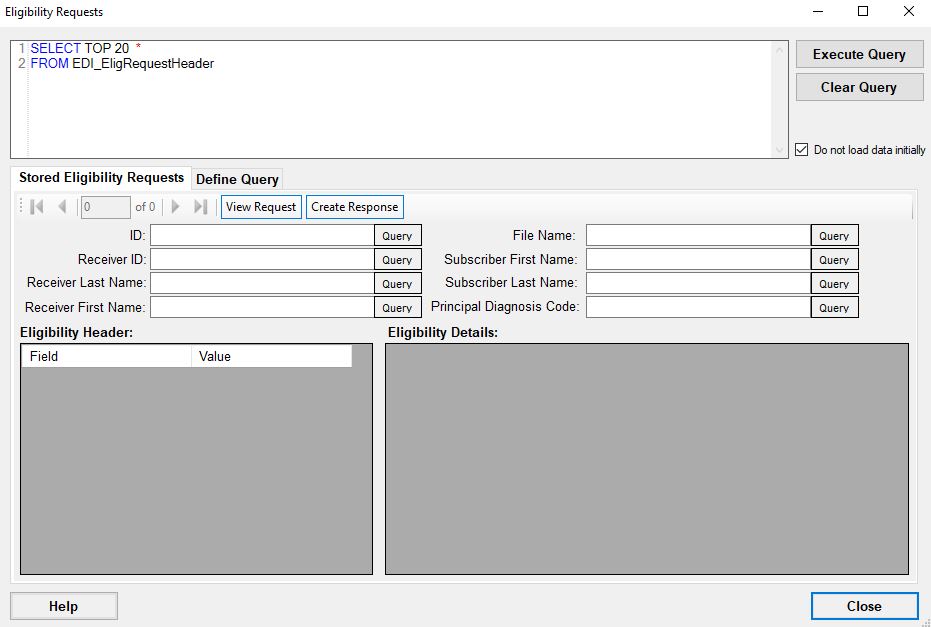Click Query button for Subscriber Last Name

834,283
